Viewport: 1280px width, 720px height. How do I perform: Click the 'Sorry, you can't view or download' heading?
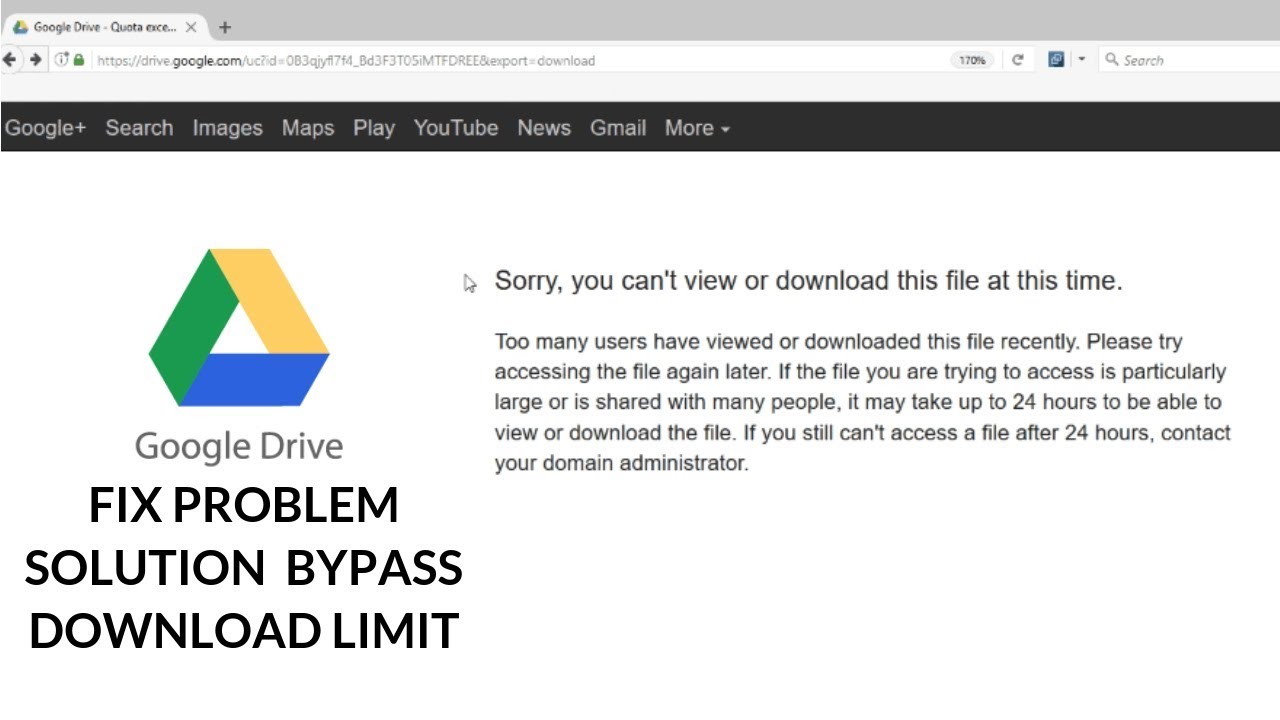[x=808, y=281]
